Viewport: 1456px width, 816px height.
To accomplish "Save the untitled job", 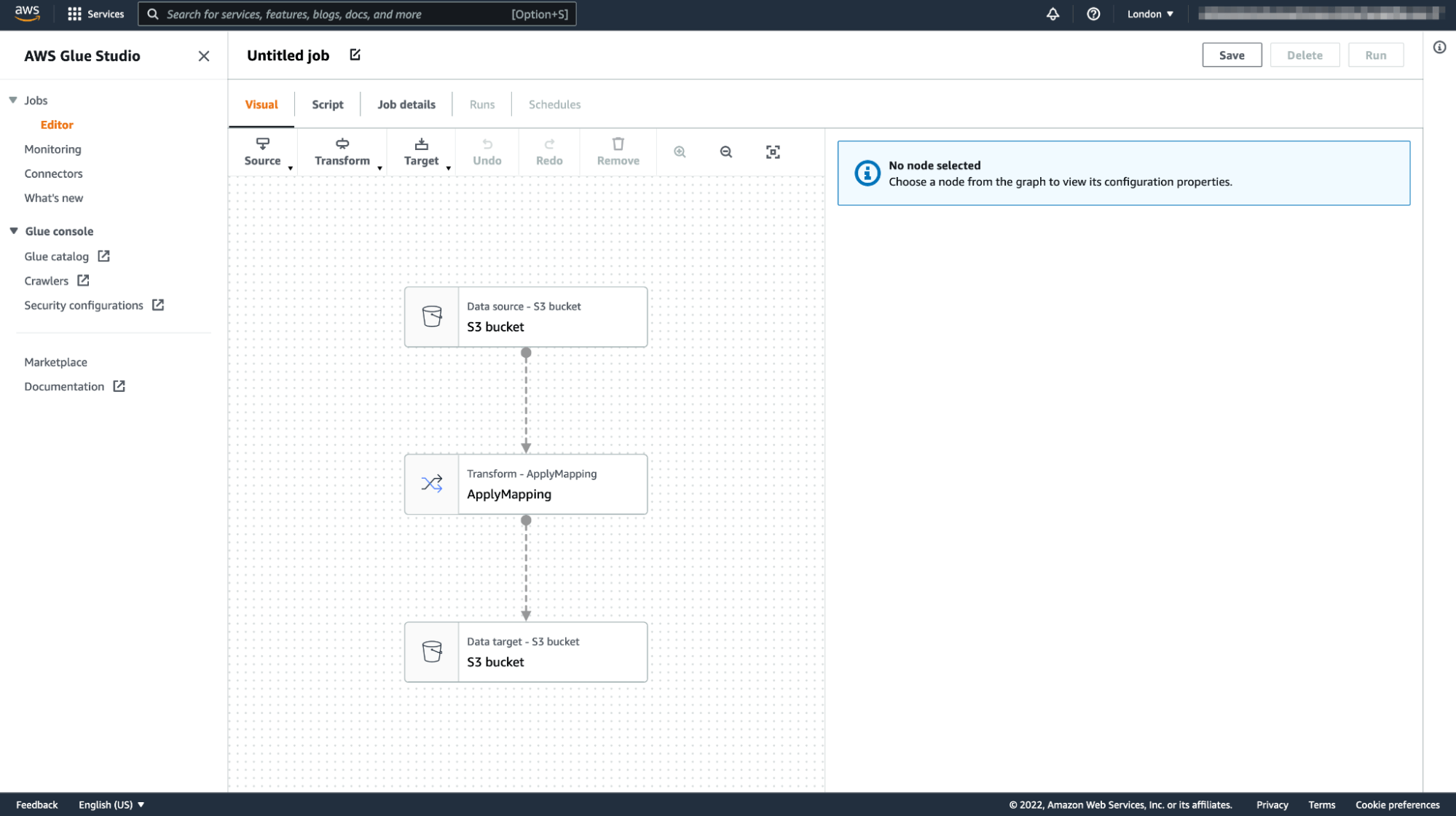I will click(x=1232, y=55).
